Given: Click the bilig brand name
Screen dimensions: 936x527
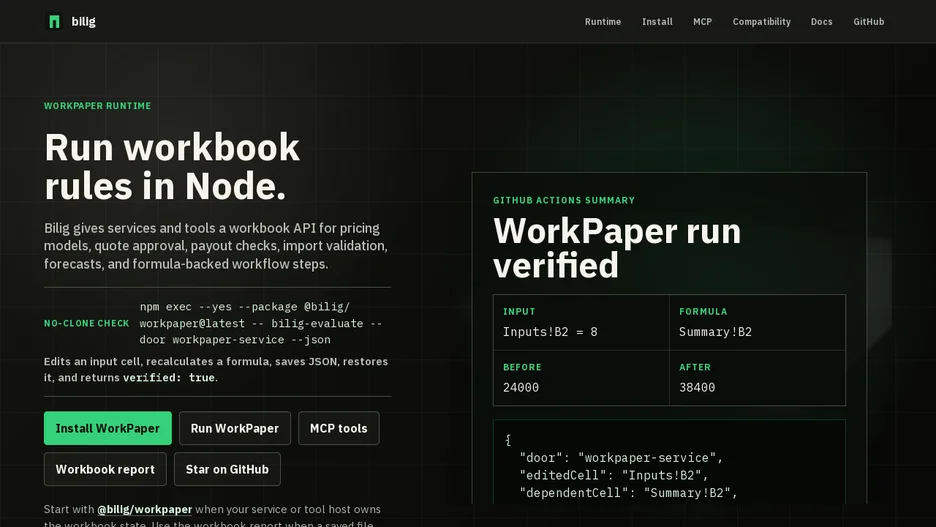Looking at the screenshot, I should 84,21.
